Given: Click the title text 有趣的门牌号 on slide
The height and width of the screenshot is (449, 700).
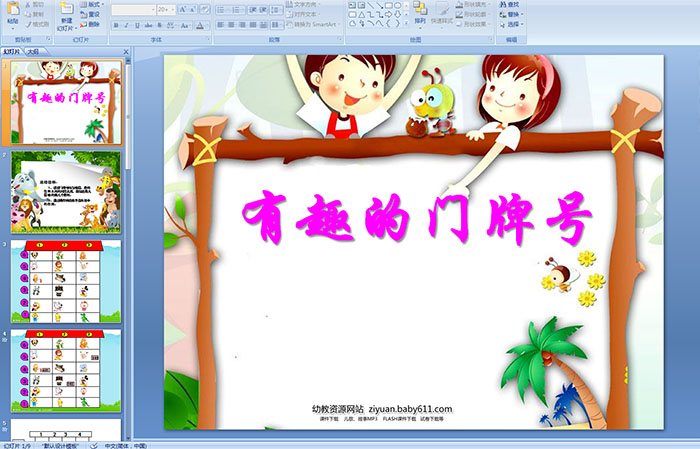Looking at the screenshot, I should [417, 218].
